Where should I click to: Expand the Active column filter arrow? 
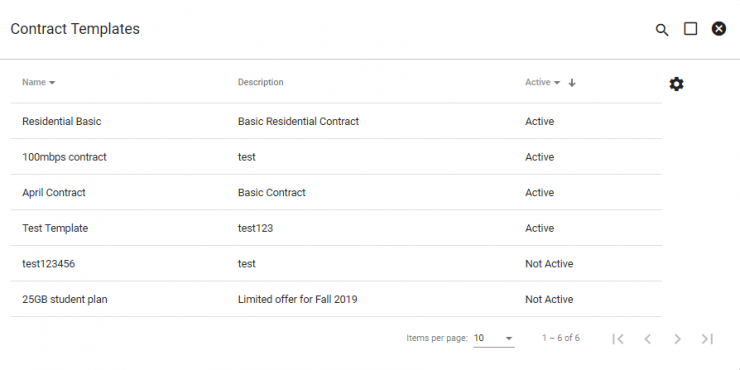557,83
